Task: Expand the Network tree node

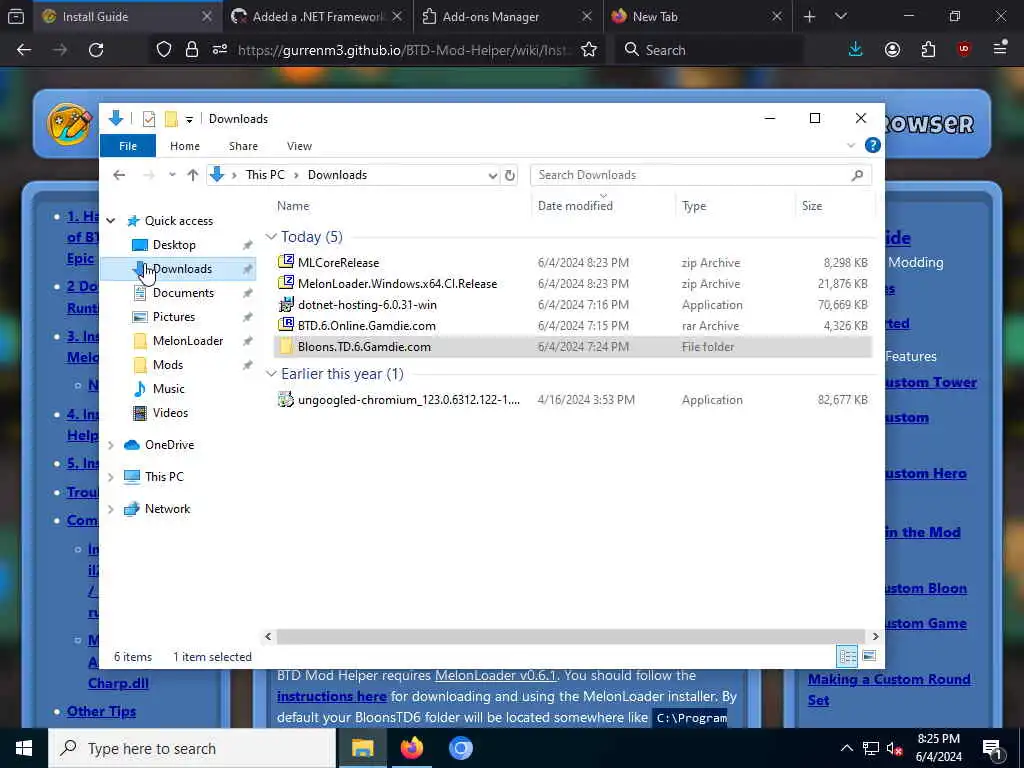Action: coord(111,509)
